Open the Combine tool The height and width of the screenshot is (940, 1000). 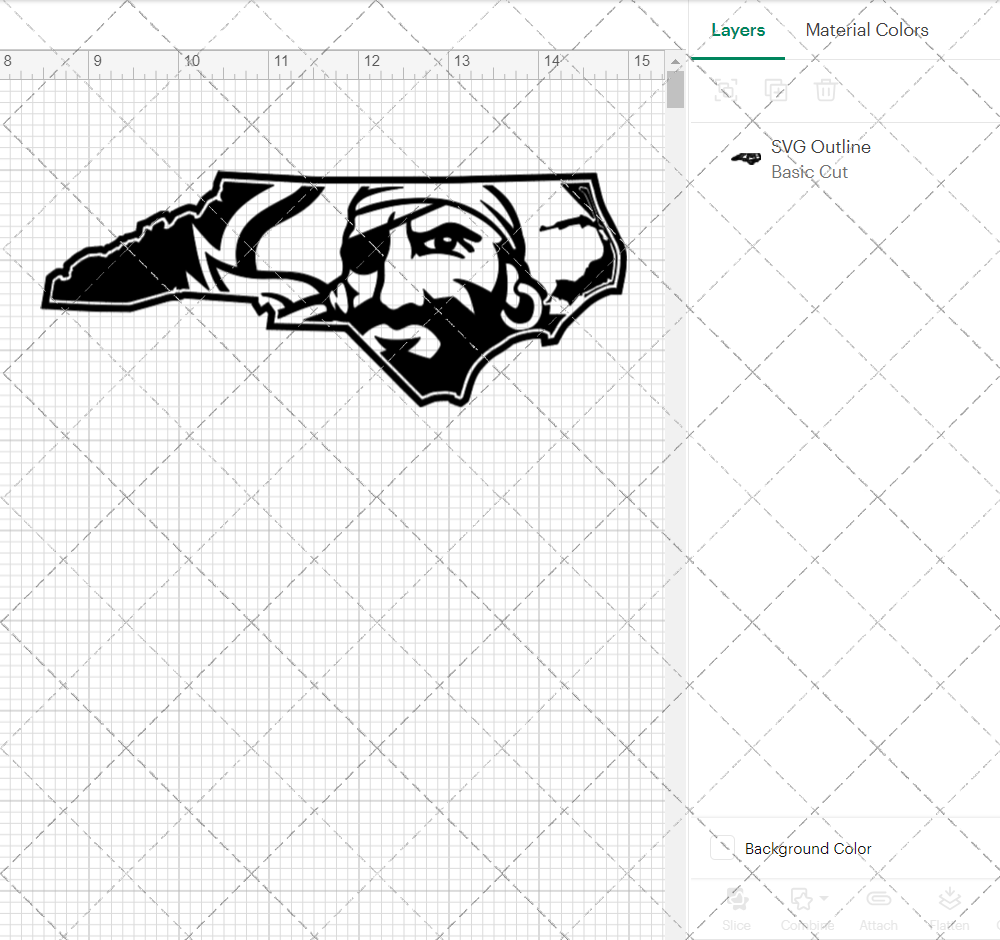click(x=802, y=899)
